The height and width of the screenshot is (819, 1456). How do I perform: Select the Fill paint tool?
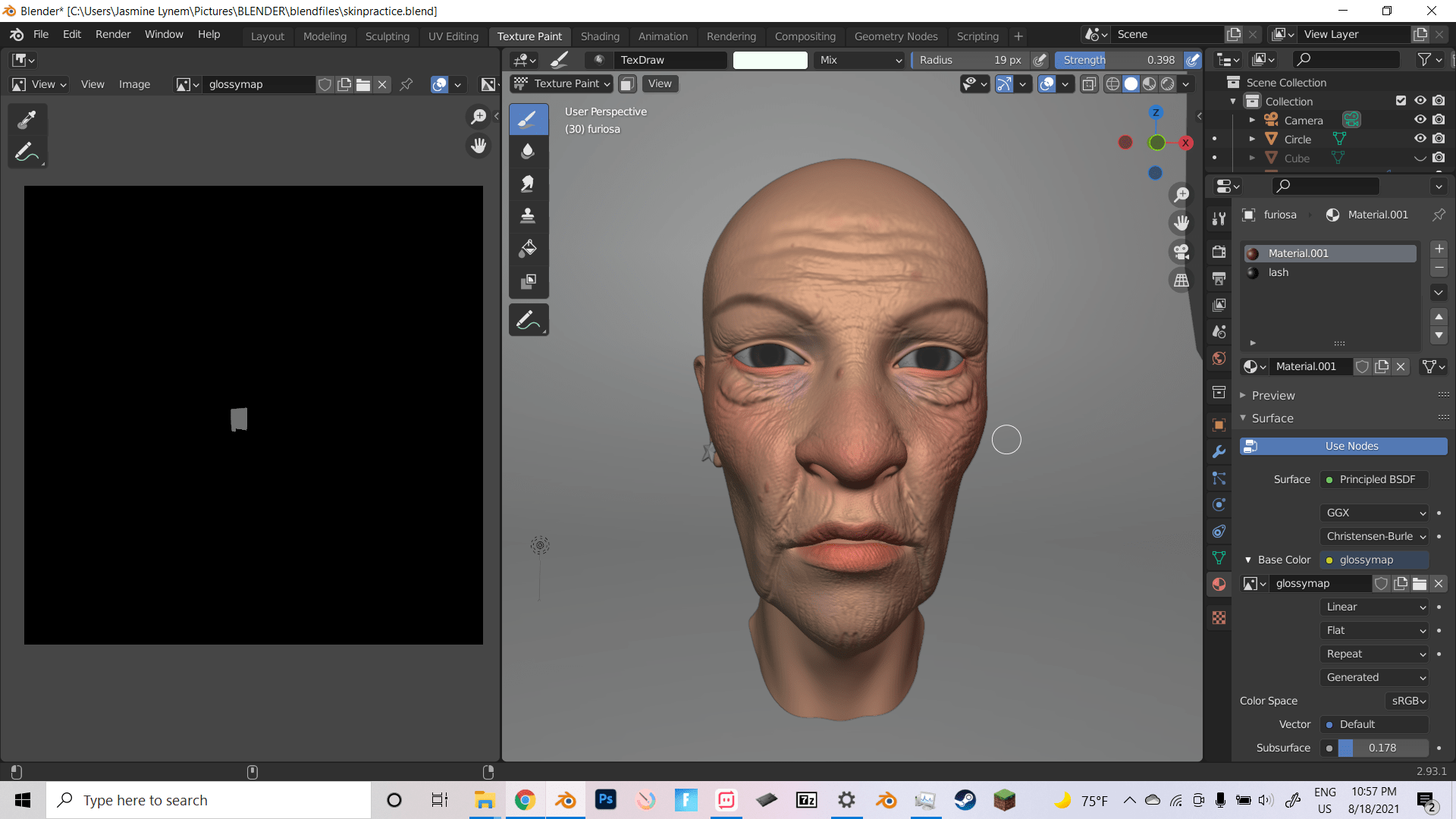tap(529, 249)
